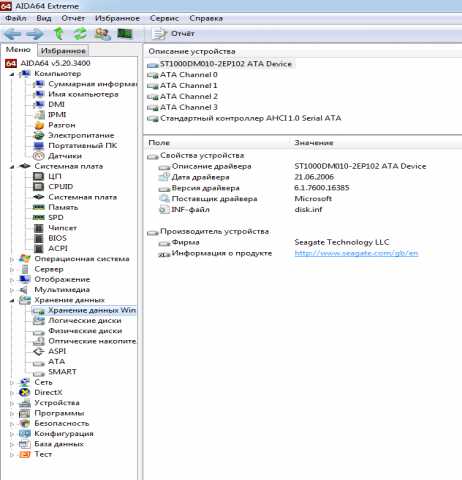This screenshot has width=462, height=480.
Task: Switch to the Избранное sidebar tab
Action: (x=63, y=51)
